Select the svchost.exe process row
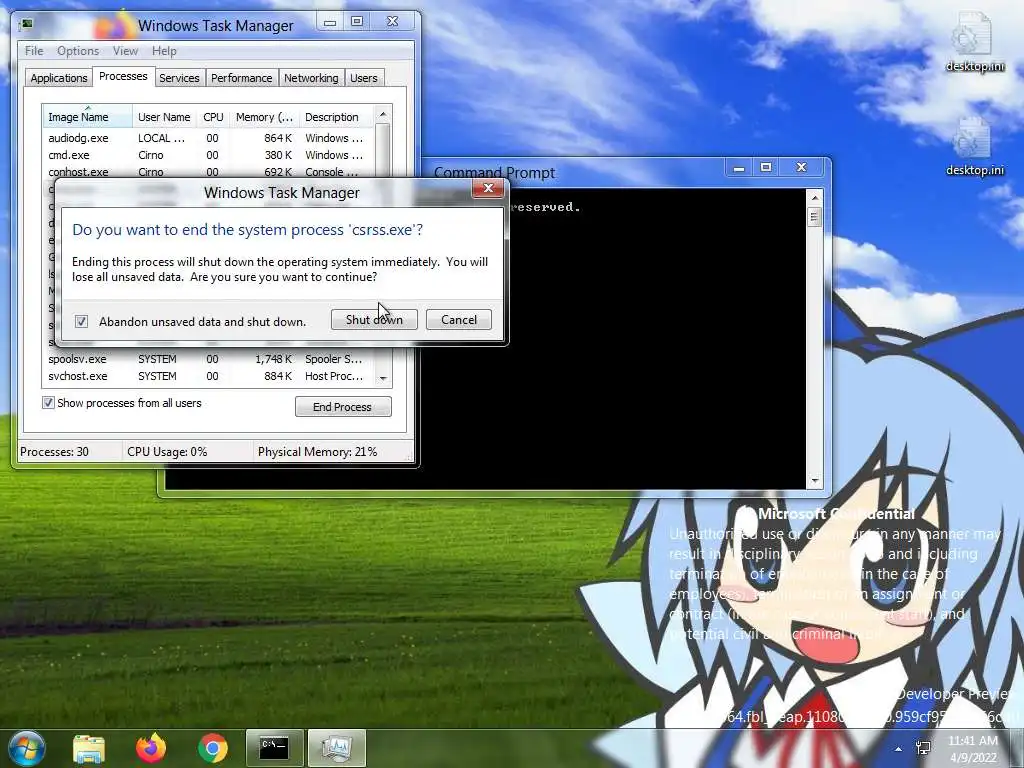Image resolution: width=1024 pixels, height=768 pixels. pyautogui.click(x=209, y=376)
